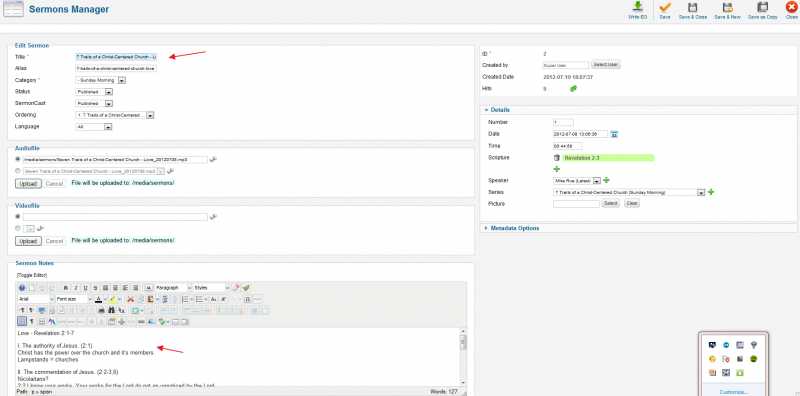This screenshot has height=396, width=800.
Task: Select the second Audiofile radio button
Action: (x=18, y=171)
